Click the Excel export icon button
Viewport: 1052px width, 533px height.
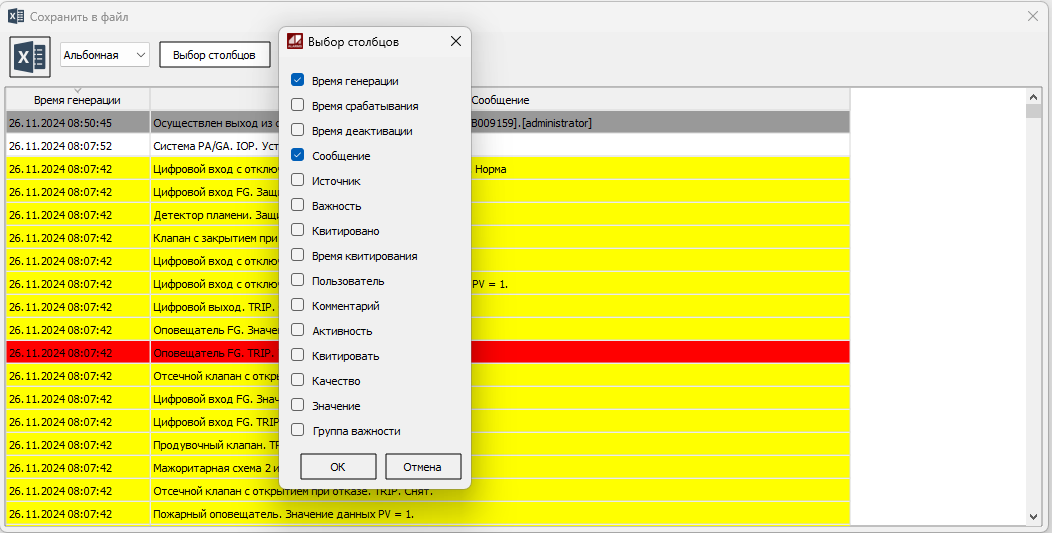pos(30,56)
